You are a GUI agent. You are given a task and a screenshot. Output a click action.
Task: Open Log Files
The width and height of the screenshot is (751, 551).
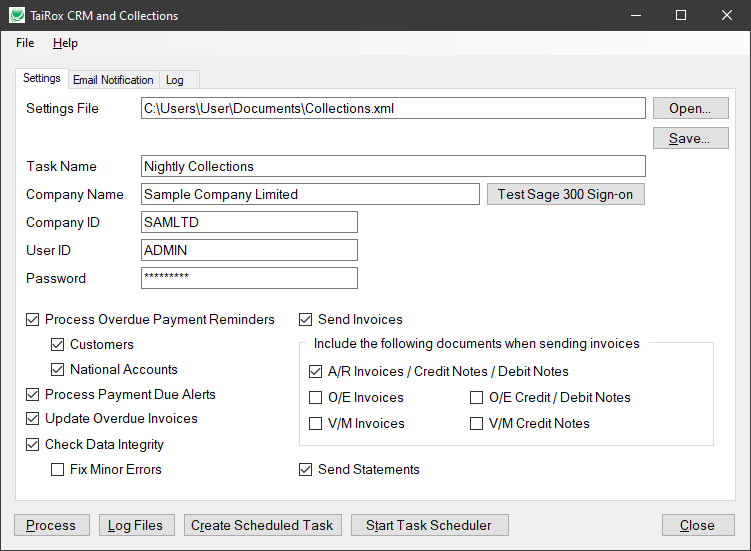click(137, 525)
